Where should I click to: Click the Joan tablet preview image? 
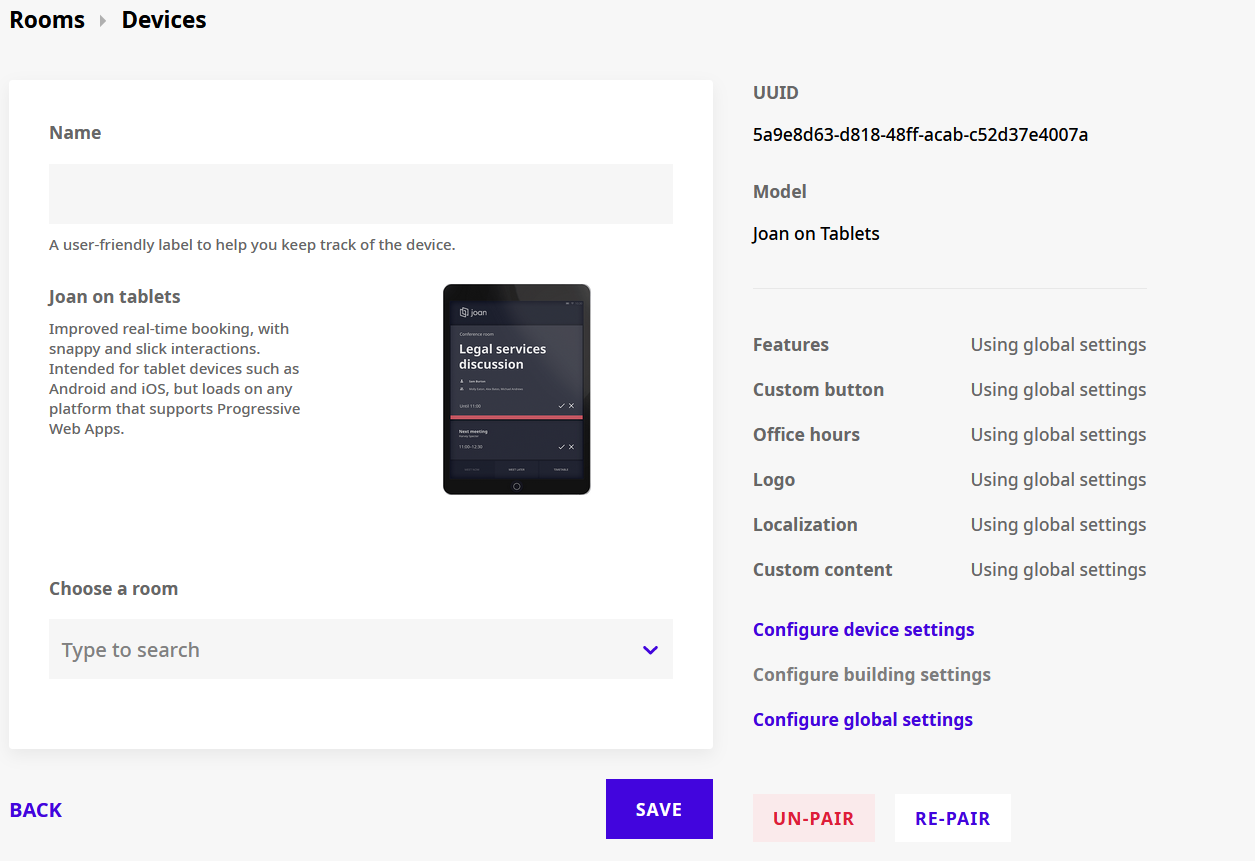click(516, 389)
